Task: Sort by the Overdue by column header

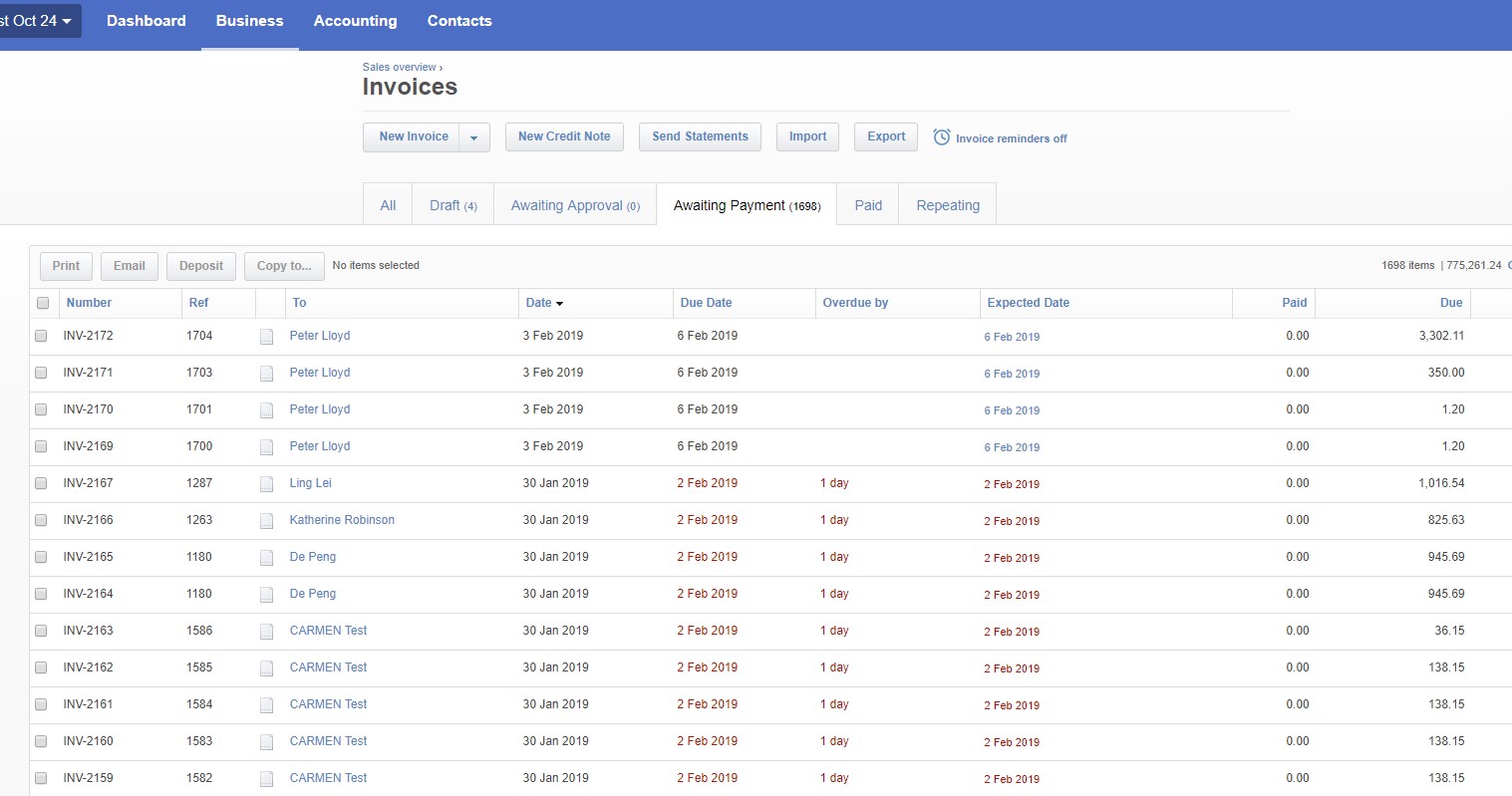Action: click(x=855, y=303)
